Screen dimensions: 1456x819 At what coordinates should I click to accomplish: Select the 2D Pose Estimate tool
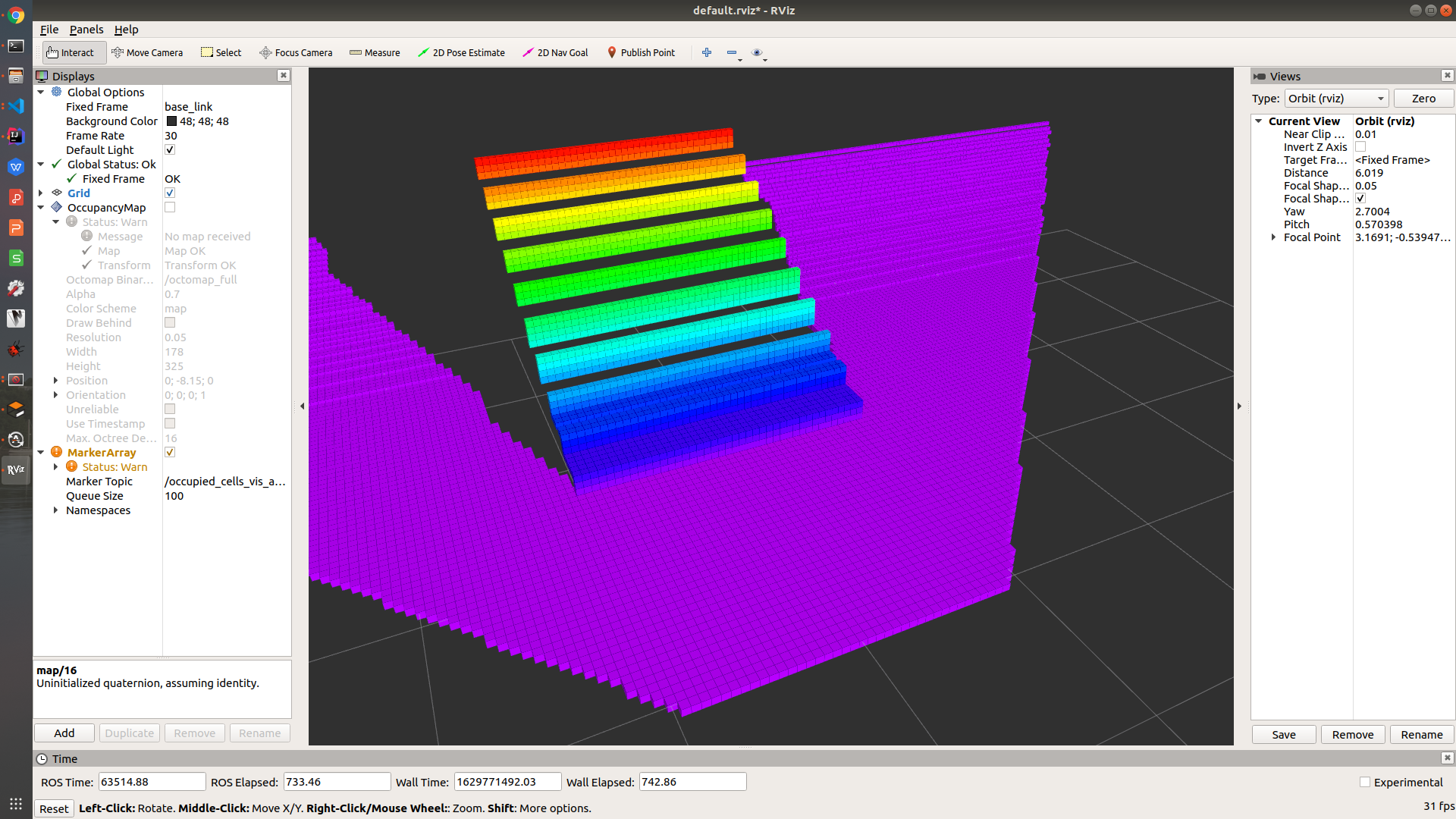461,52
